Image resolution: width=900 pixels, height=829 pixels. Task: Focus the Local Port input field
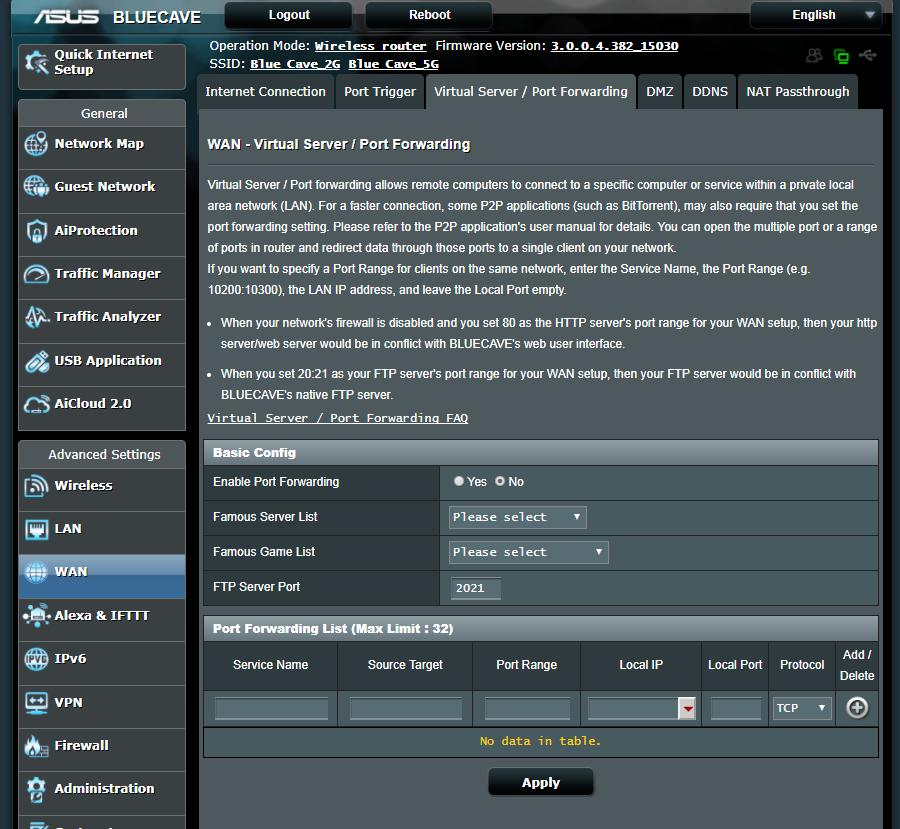point(735,708)
